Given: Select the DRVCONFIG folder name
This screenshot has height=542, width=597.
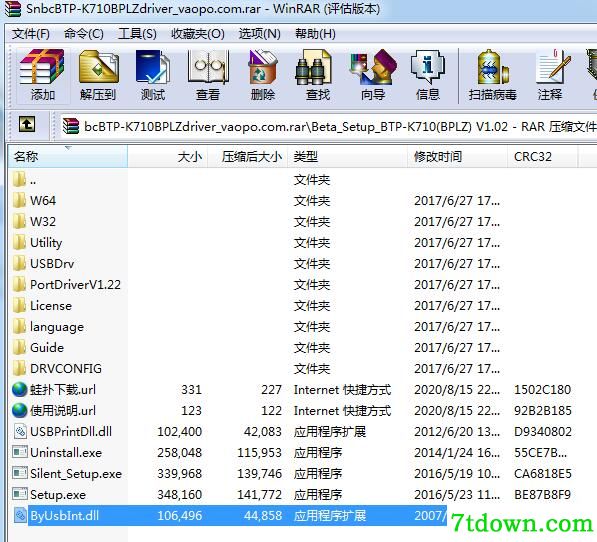Looking at the screenshot, I should coord(66,368).
